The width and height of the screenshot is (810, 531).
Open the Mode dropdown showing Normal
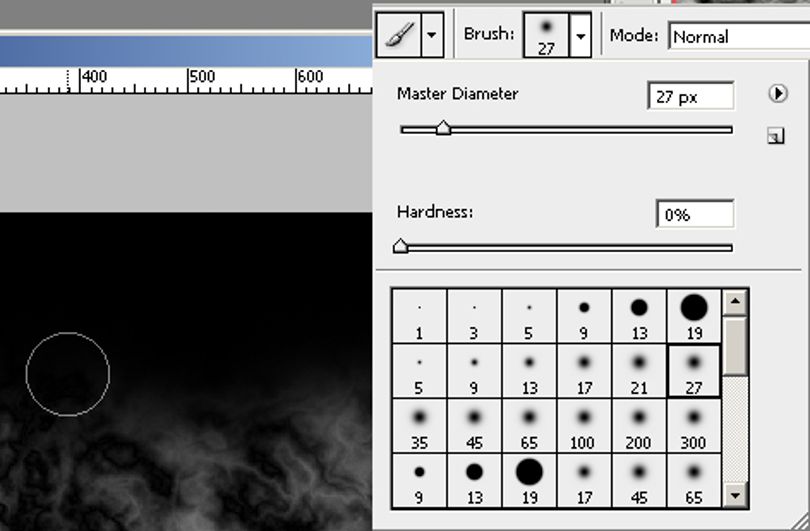click(739, 36)
